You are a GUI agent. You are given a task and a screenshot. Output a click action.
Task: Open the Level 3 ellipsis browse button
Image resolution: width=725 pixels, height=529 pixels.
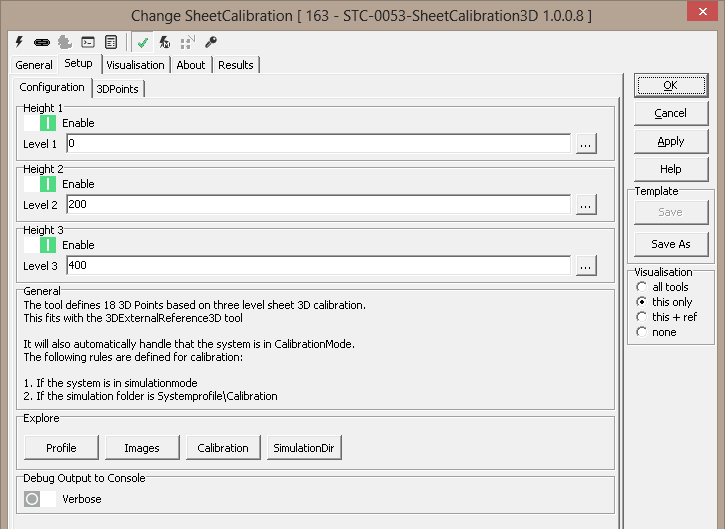586,266
